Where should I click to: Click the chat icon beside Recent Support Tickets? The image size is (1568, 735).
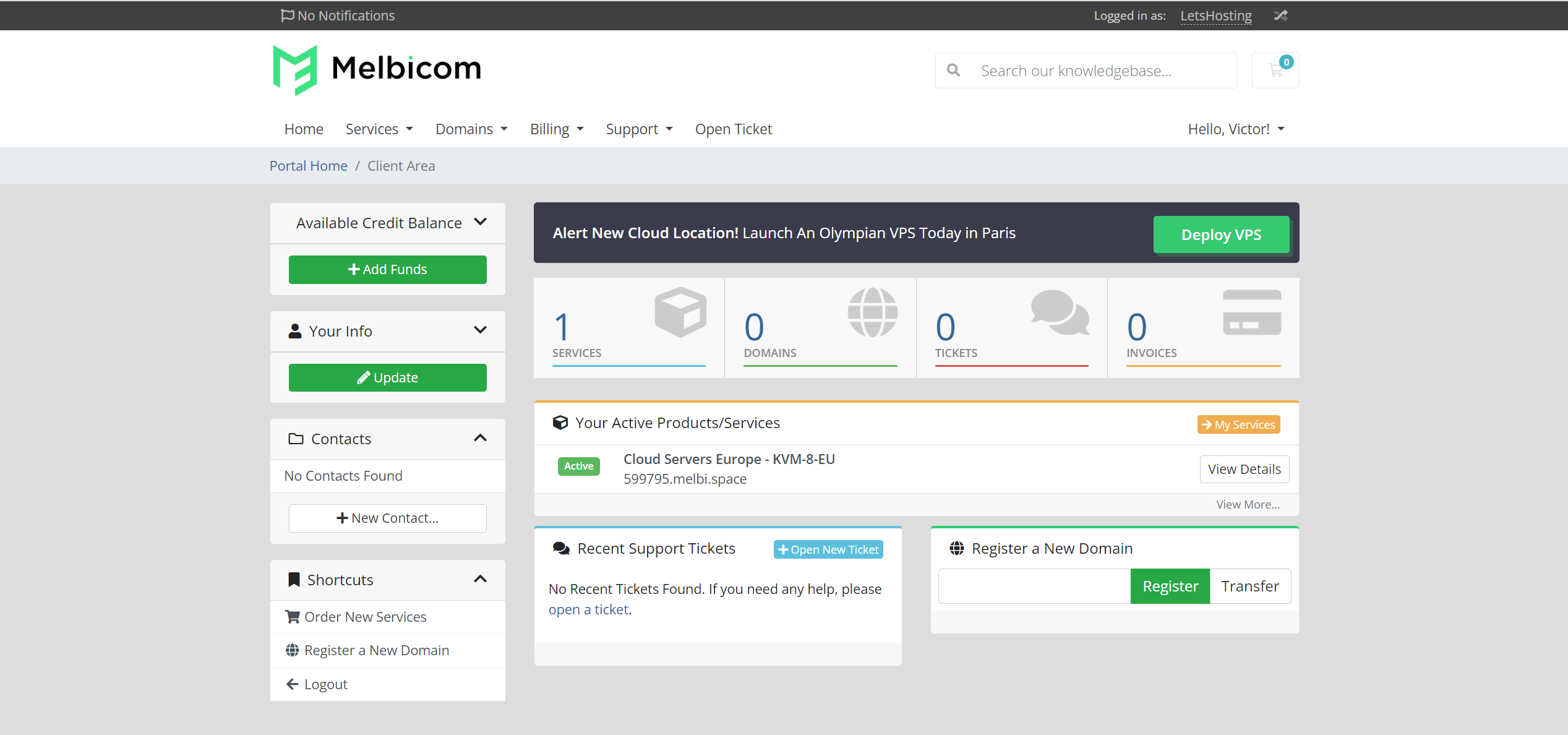coord(561,549)
